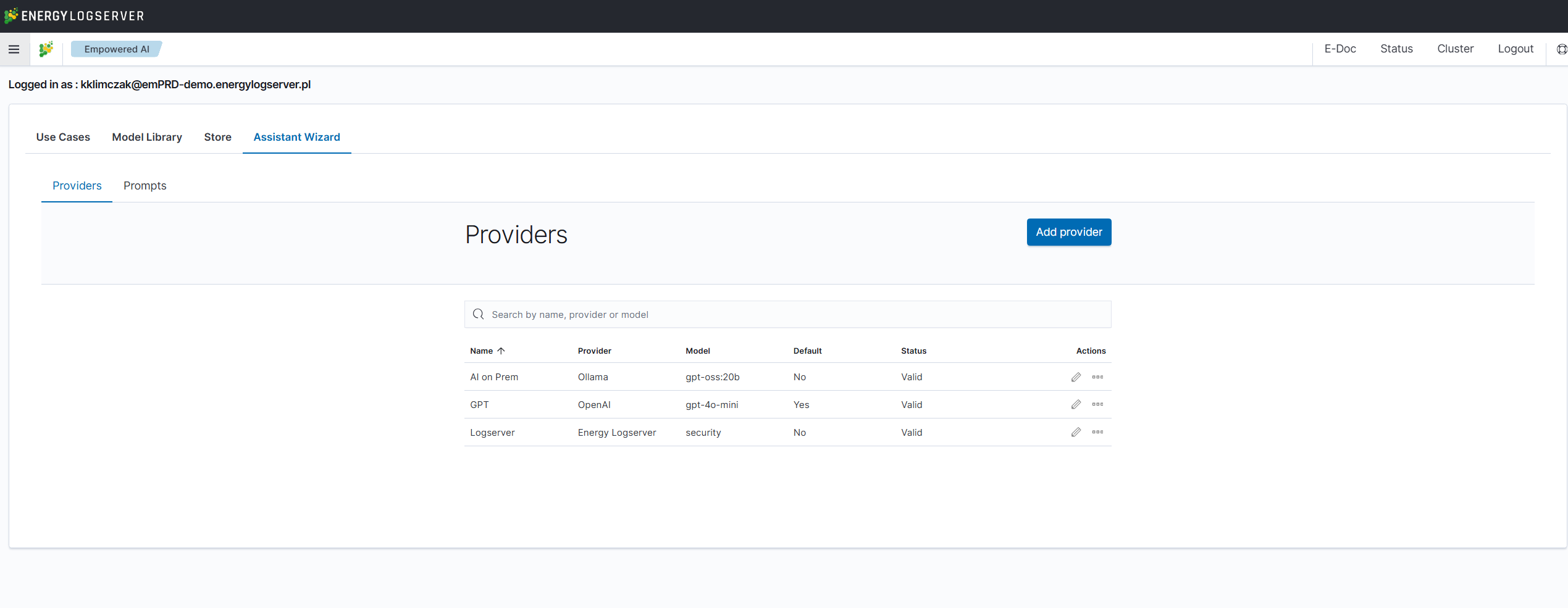The width and height of the screenshot is (1568, 608).
Task: Go to the Store tab
Action: (217, 137)
